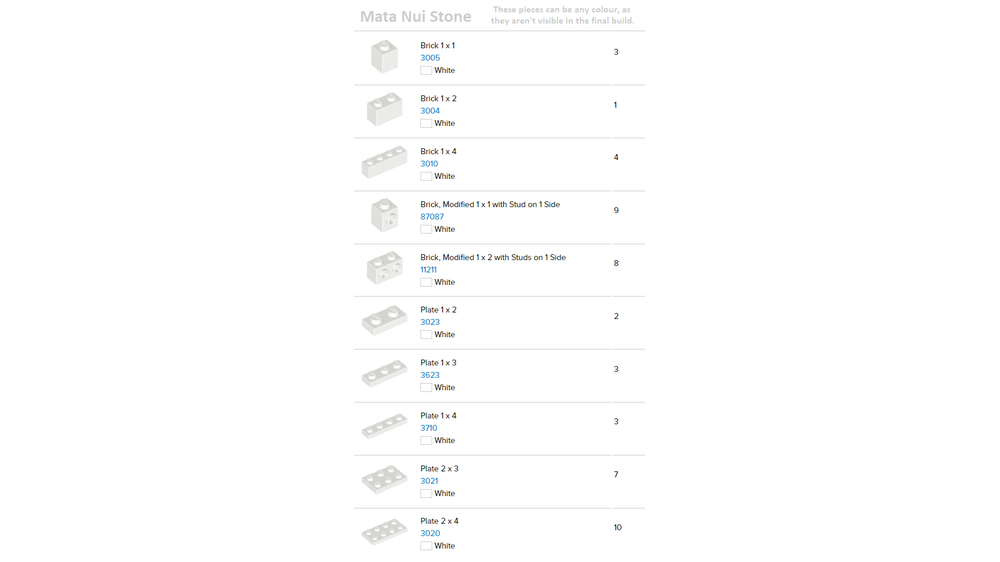This screenshot has height=562, width=1000.
Task: Open part number 11211 link
Action: click(x=428, y=270)
